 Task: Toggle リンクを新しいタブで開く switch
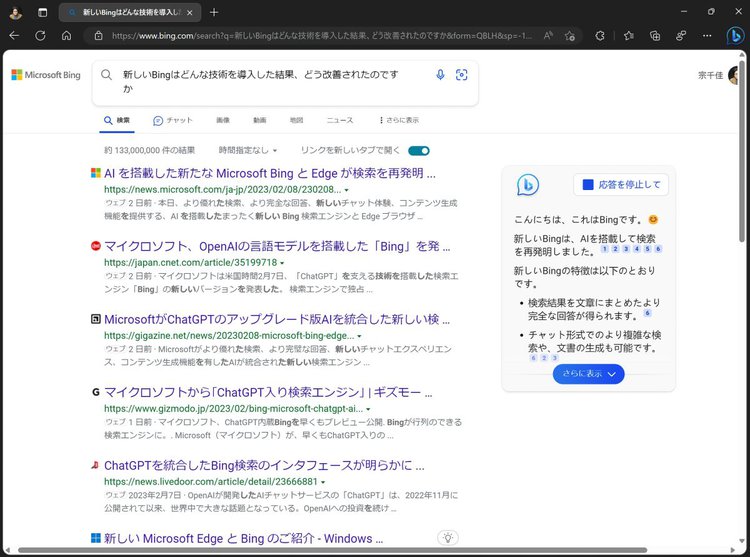419,150
